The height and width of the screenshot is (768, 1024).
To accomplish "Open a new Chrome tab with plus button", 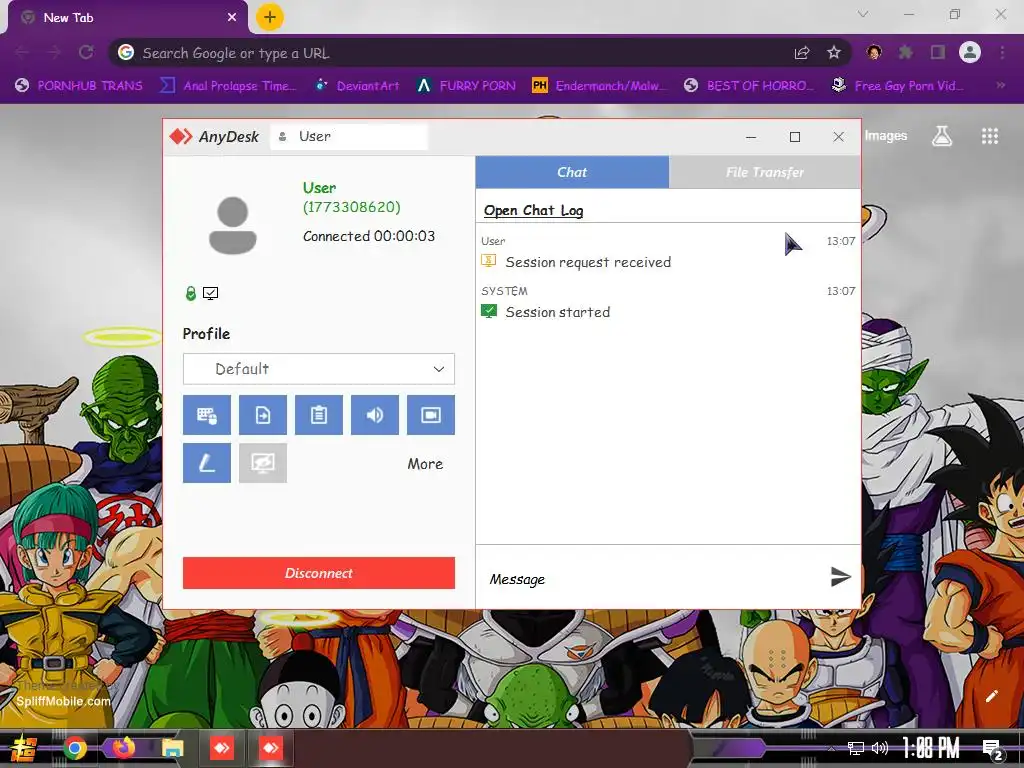I will tap(270, 17).
